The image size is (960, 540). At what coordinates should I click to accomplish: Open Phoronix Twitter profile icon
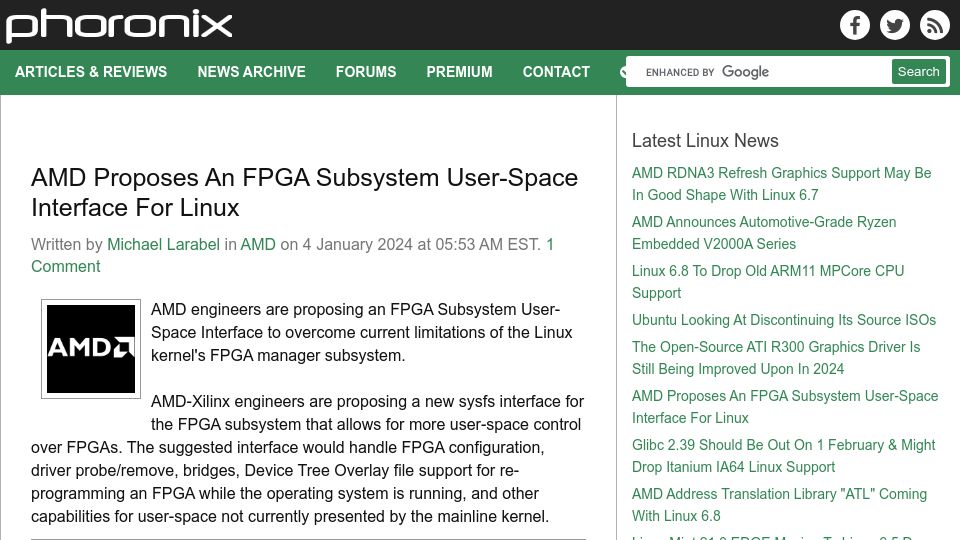click(x=894, y=25)
